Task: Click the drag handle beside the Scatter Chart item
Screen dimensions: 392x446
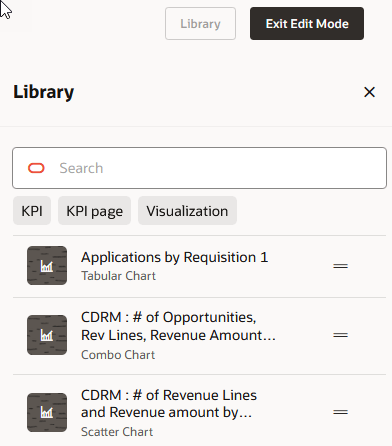Action: 340,412
